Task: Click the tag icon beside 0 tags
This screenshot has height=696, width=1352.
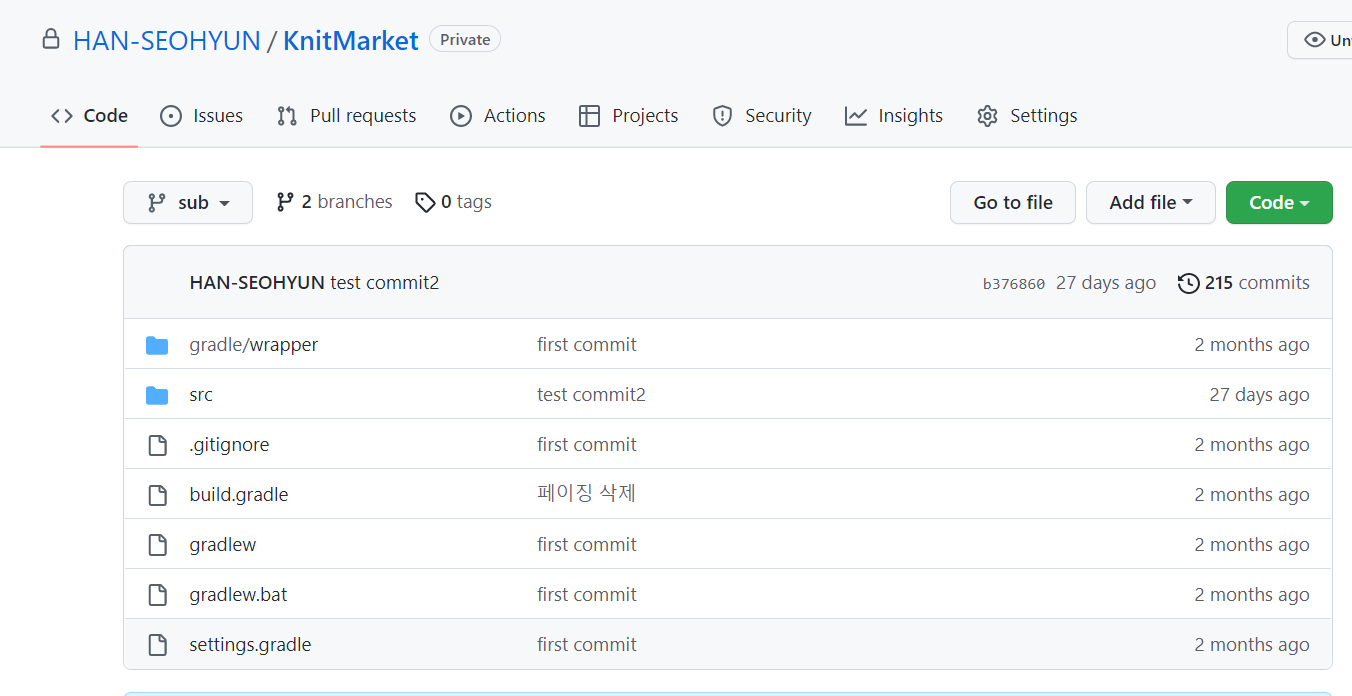Action: (425, 202)
